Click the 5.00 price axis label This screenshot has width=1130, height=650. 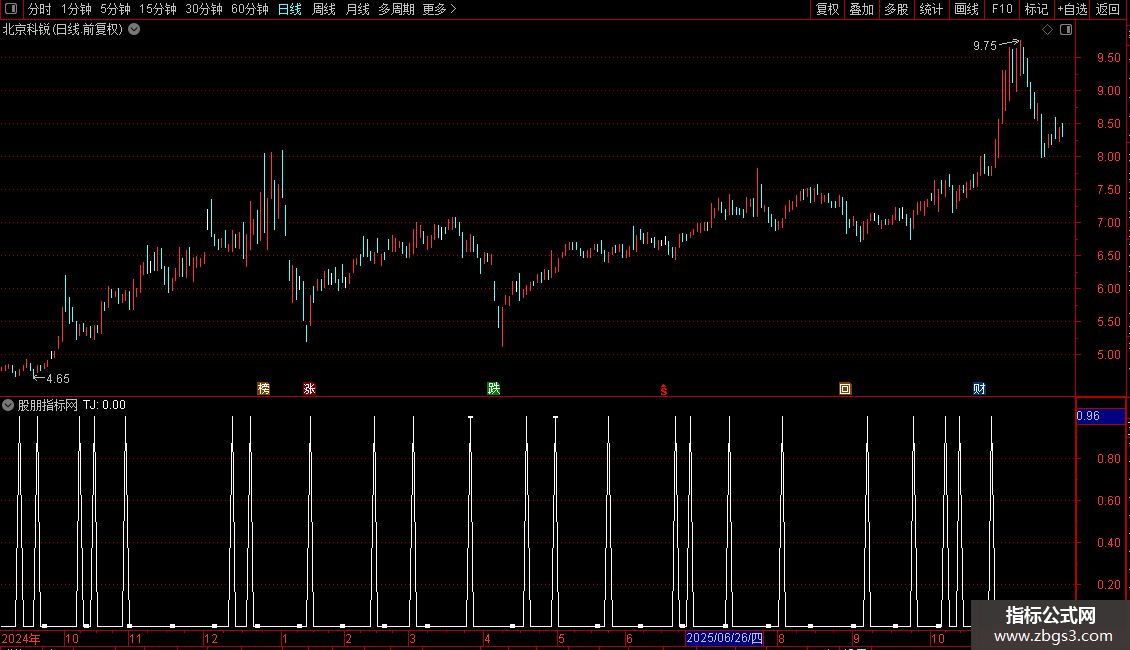click(x=1108, y=355)
